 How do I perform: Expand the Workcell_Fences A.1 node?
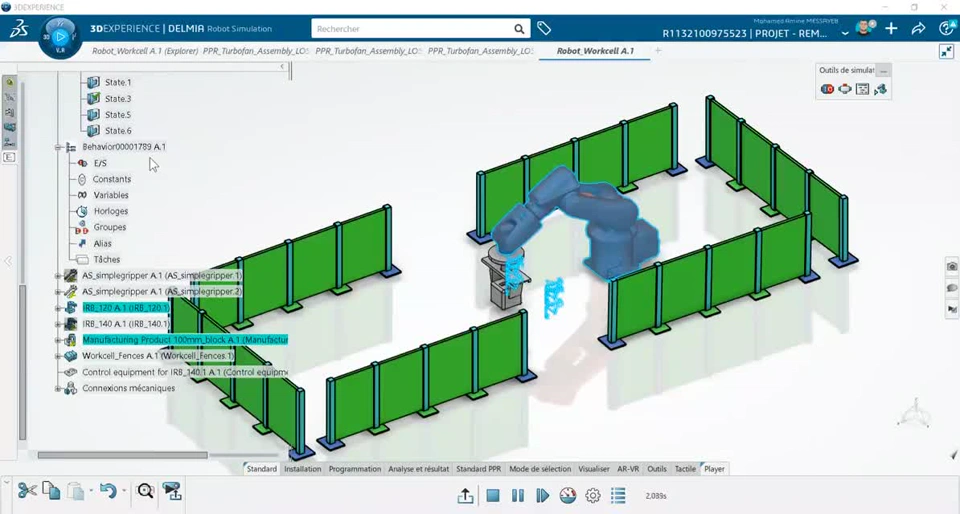coord(58,356)
